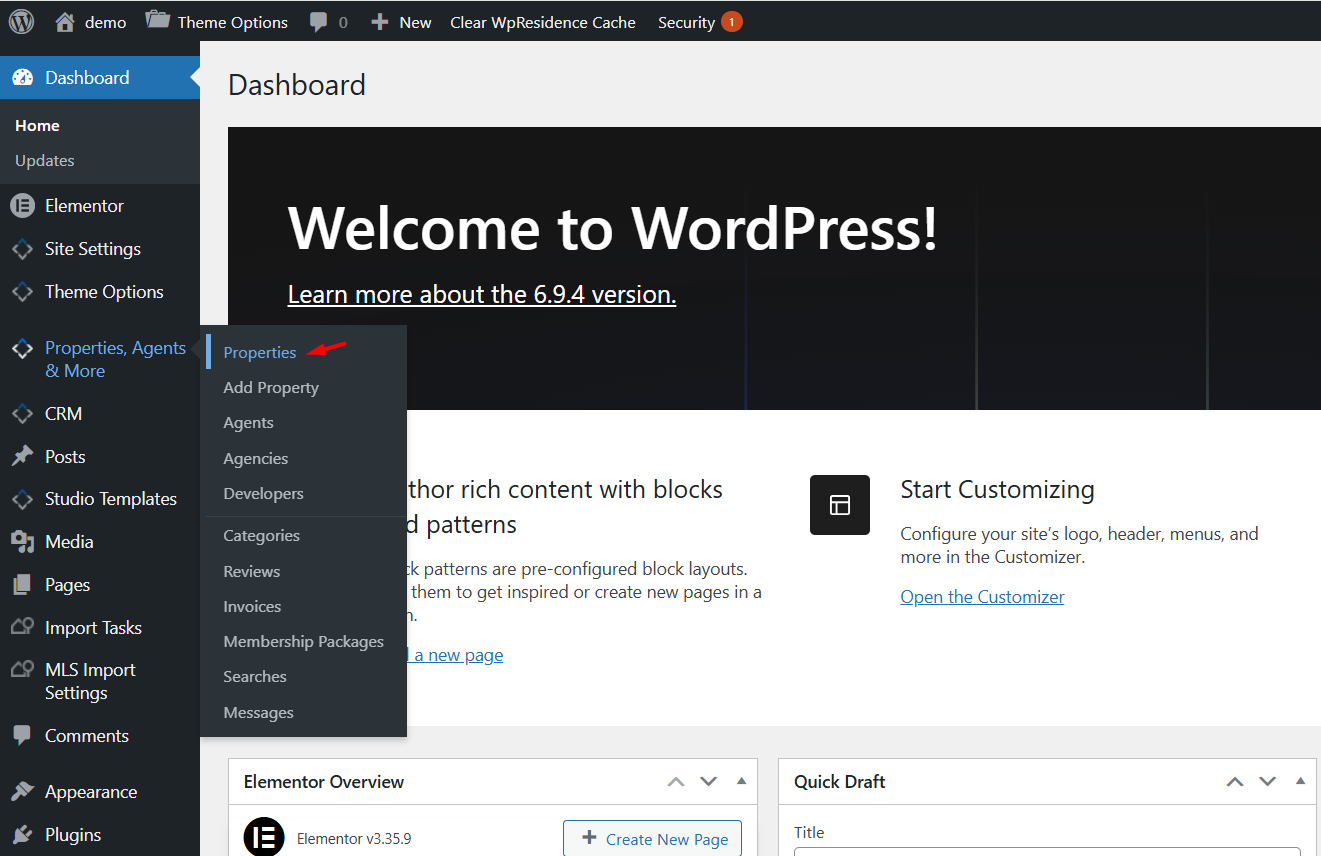Follow the Learn more about 6.9.4 link

(x=482, y=295)
